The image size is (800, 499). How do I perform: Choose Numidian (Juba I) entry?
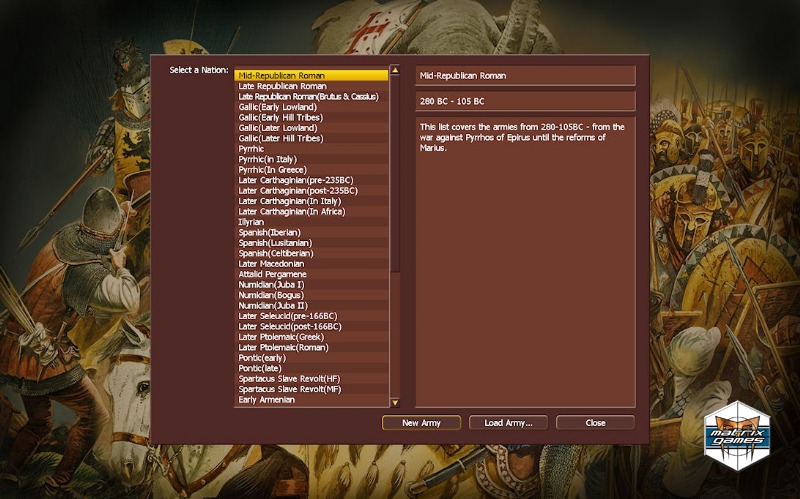coord(310,285)
